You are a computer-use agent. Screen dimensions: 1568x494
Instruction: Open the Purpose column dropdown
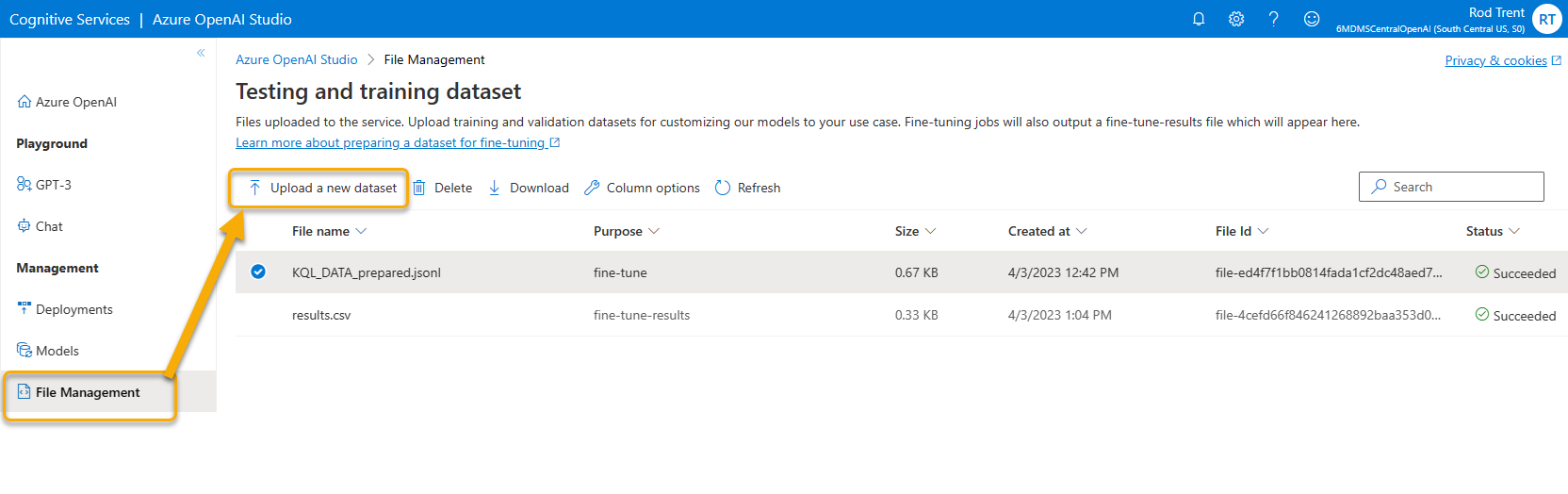[x=654, y=231]
